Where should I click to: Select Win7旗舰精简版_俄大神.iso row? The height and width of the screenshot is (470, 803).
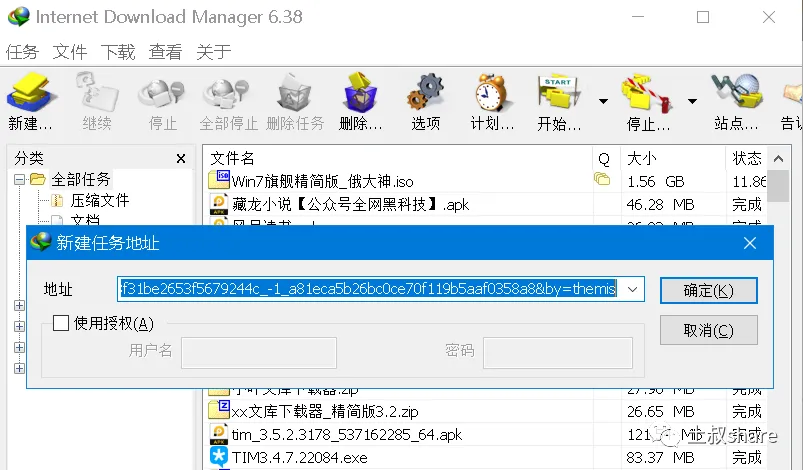pyautogui.click(x=487, y=181)
